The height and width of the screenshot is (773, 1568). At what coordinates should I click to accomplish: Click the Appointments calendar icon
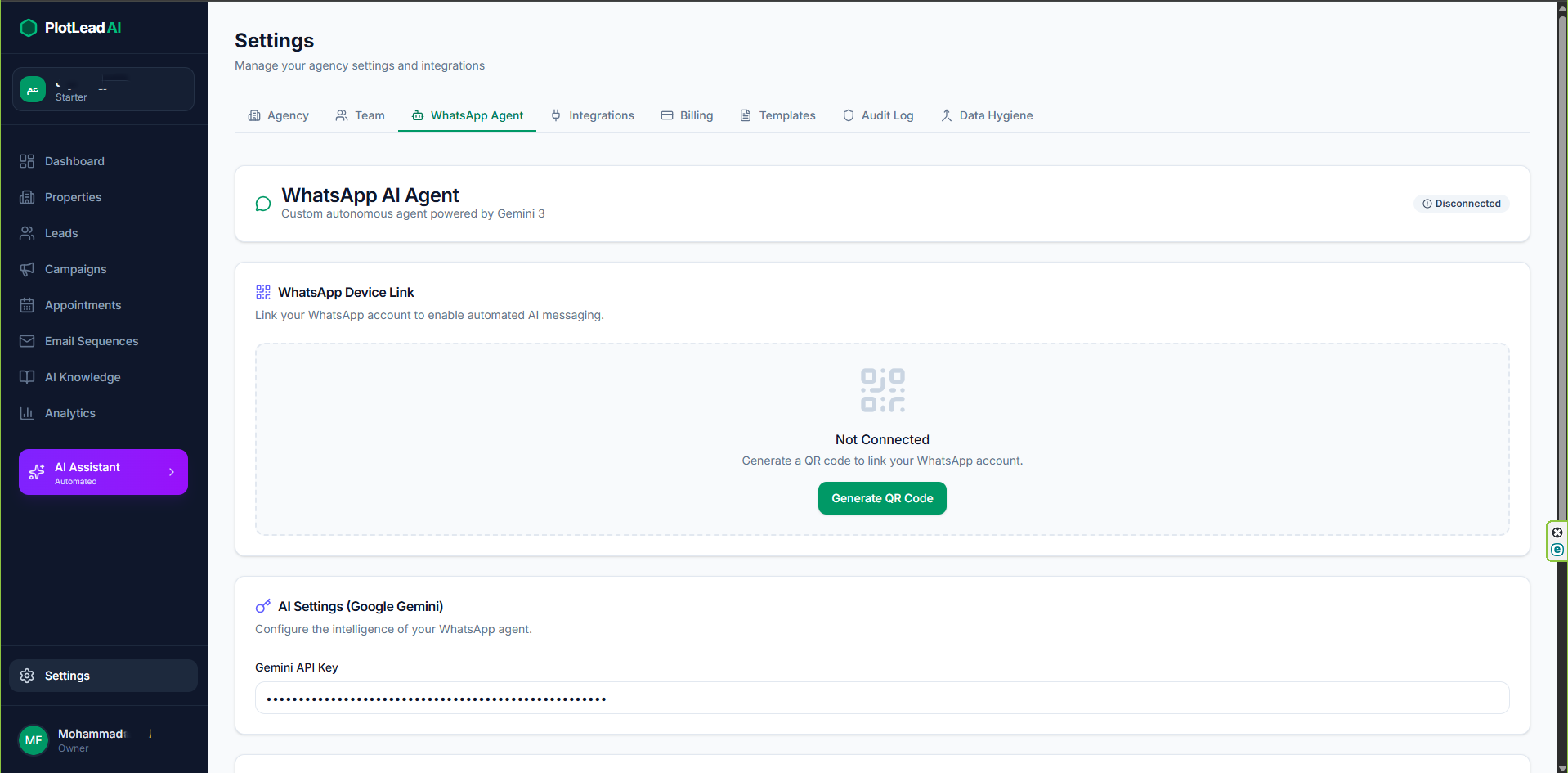click(27, 305)
